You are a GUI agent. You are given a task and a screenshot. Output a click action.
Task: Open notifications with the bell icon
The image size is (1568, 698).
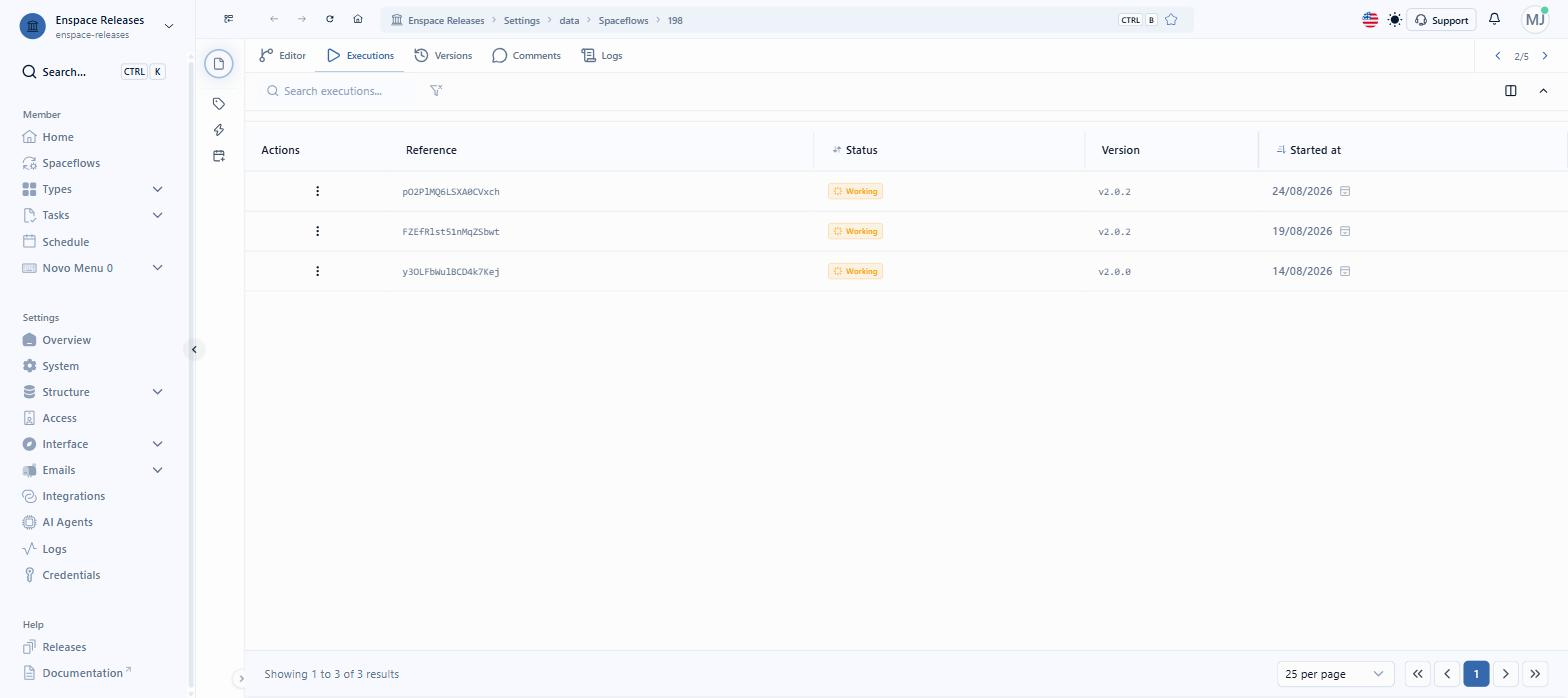(x=1494, y=19)
